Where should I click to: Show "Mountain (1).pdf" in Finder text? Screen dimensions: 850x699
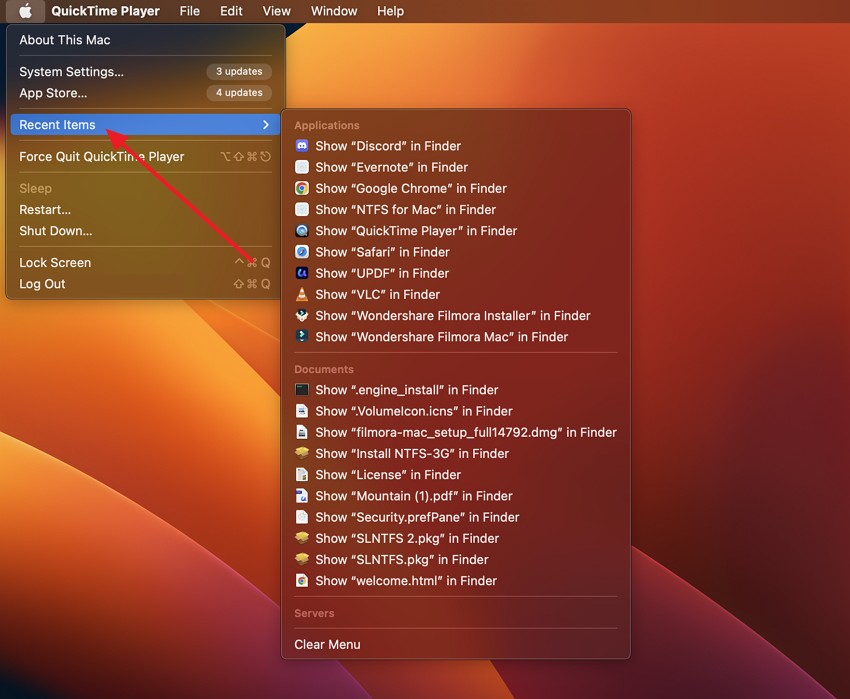coord(414,495)
